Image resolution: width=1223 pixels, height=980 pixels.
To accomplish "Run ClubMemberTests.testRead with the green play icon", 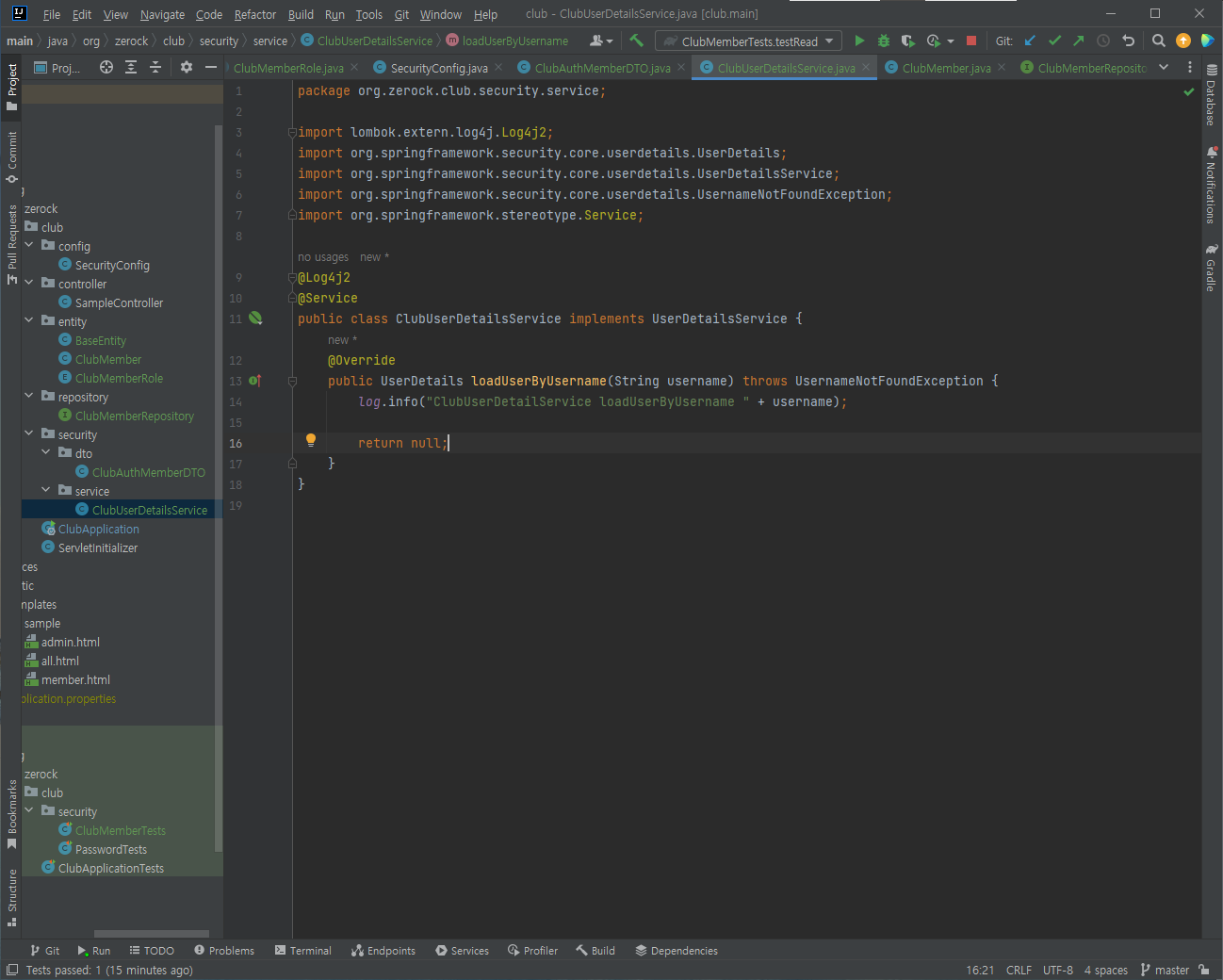I will pos(859,41).
